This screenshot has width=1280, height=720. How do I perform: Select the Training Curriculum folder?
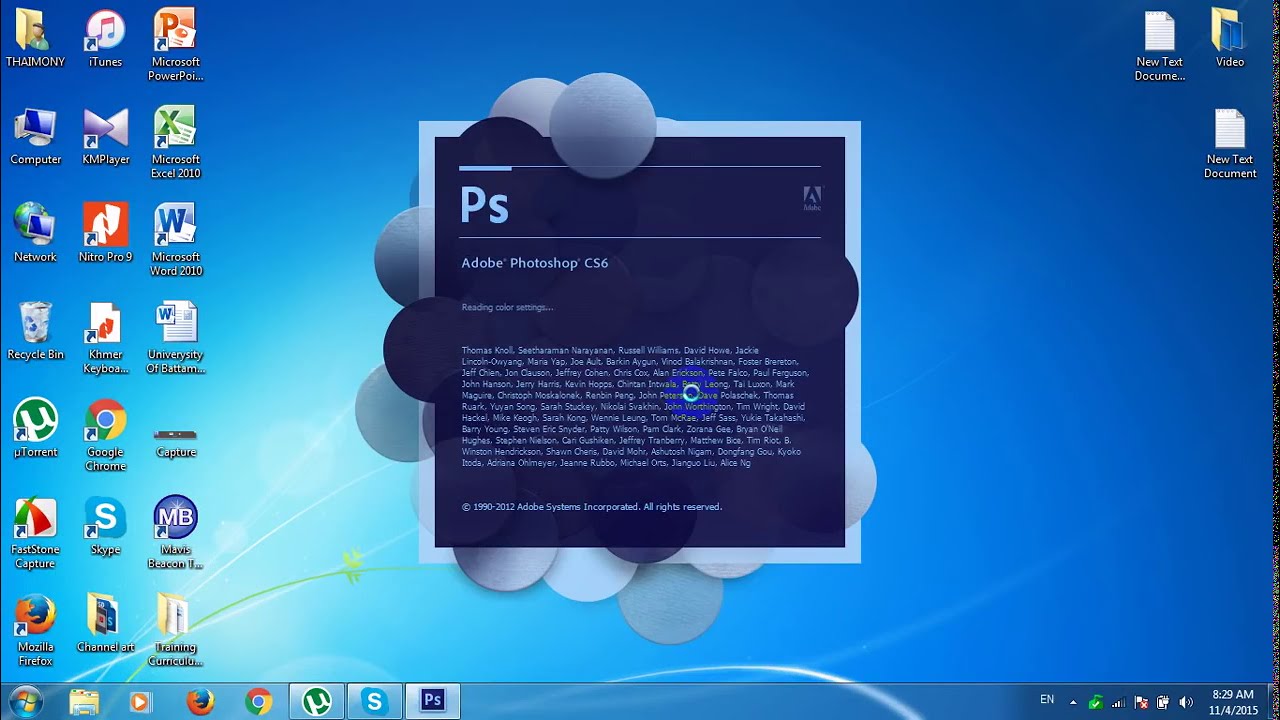point(175,632)
